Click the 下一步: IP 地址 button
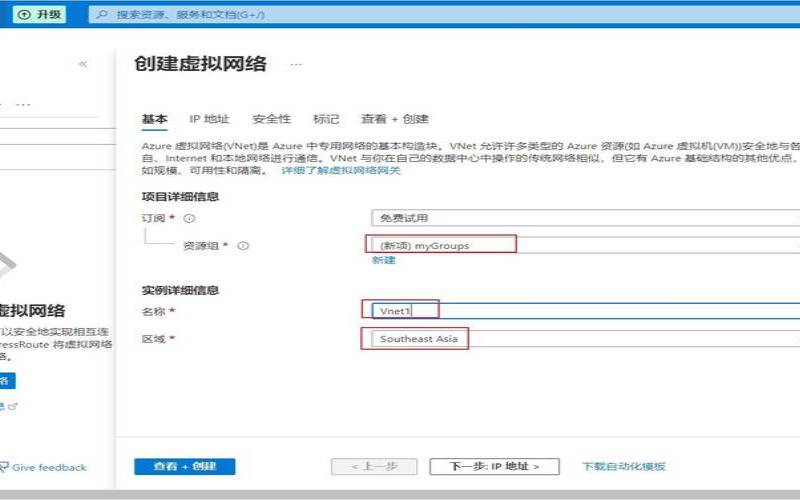This screenshot has height=500, width=800. click(x=494, y=467)
